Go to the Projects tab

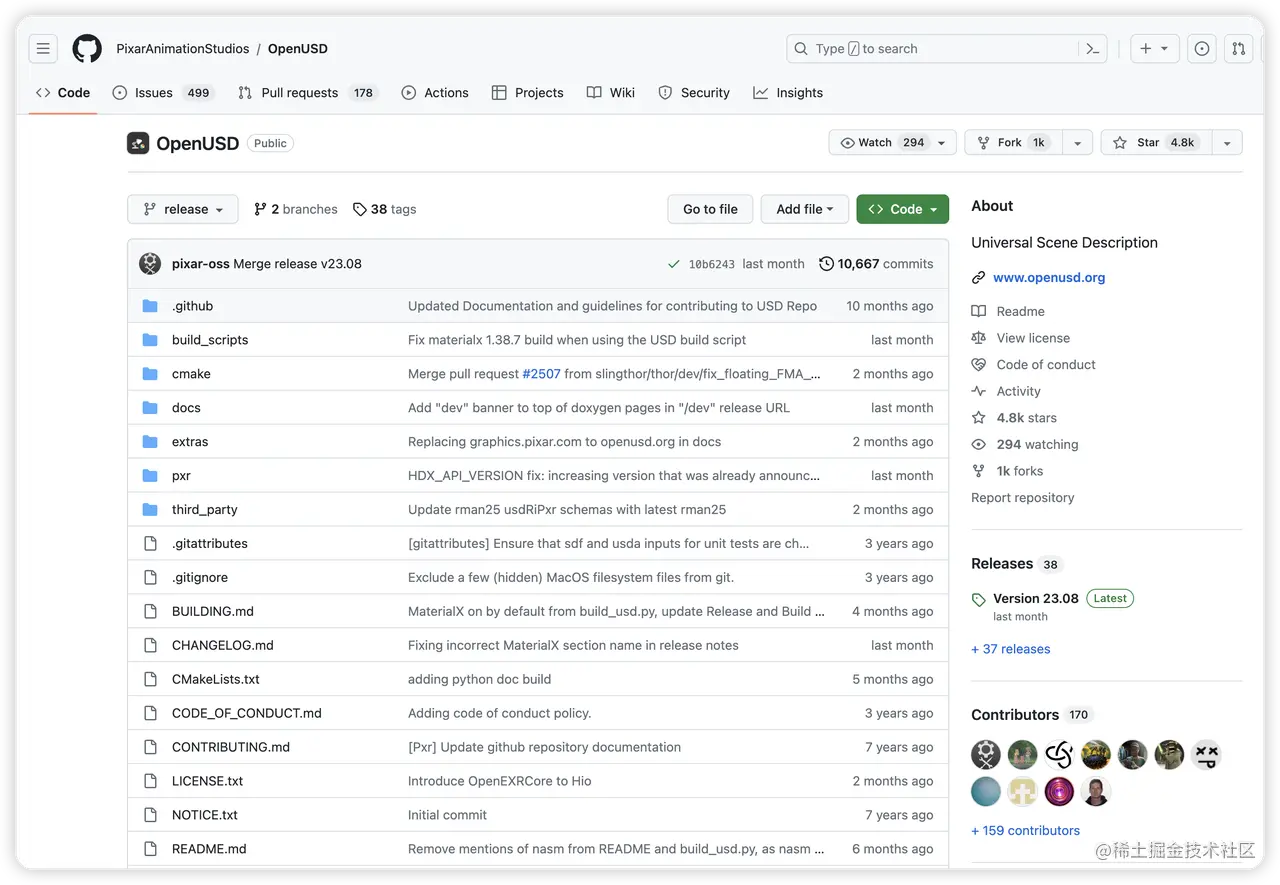click(528, 93)
